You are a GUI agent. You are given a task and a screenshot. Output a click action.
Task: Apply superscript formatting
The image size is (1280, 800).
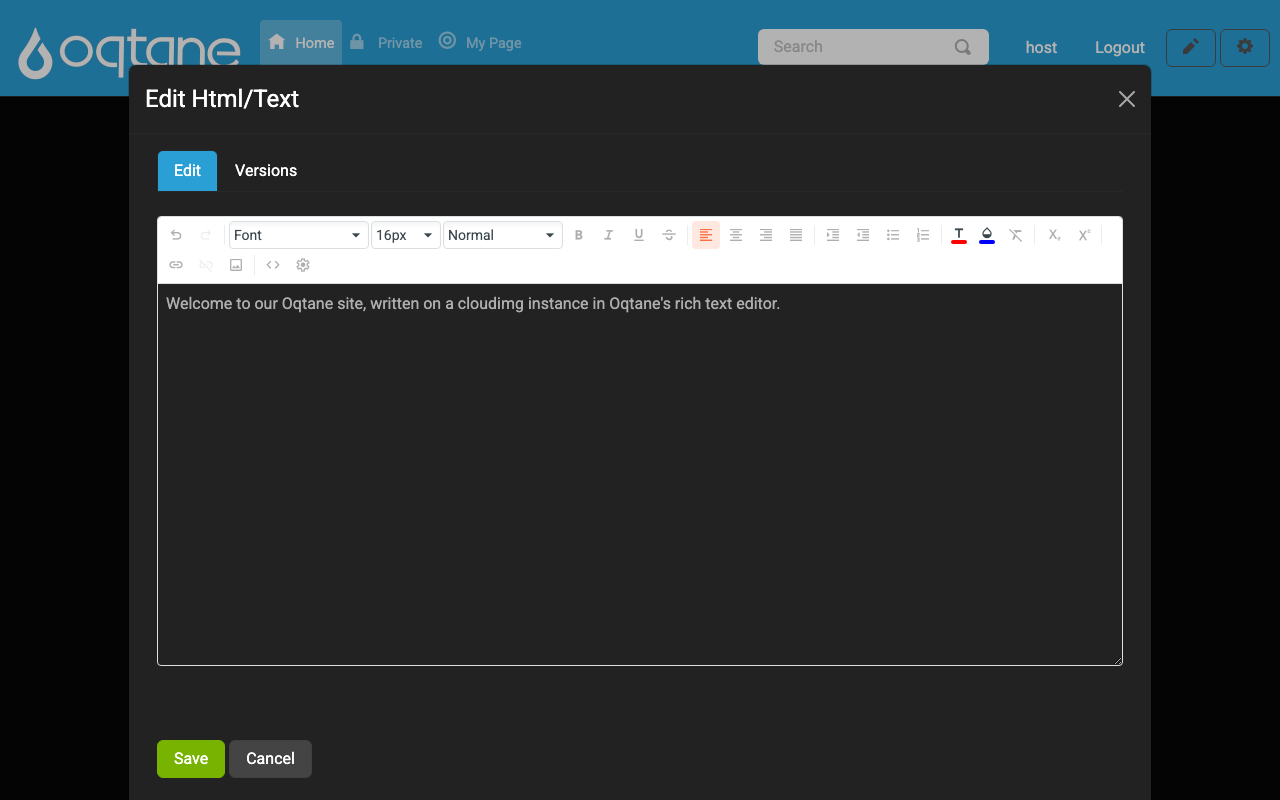(1084, 235)
